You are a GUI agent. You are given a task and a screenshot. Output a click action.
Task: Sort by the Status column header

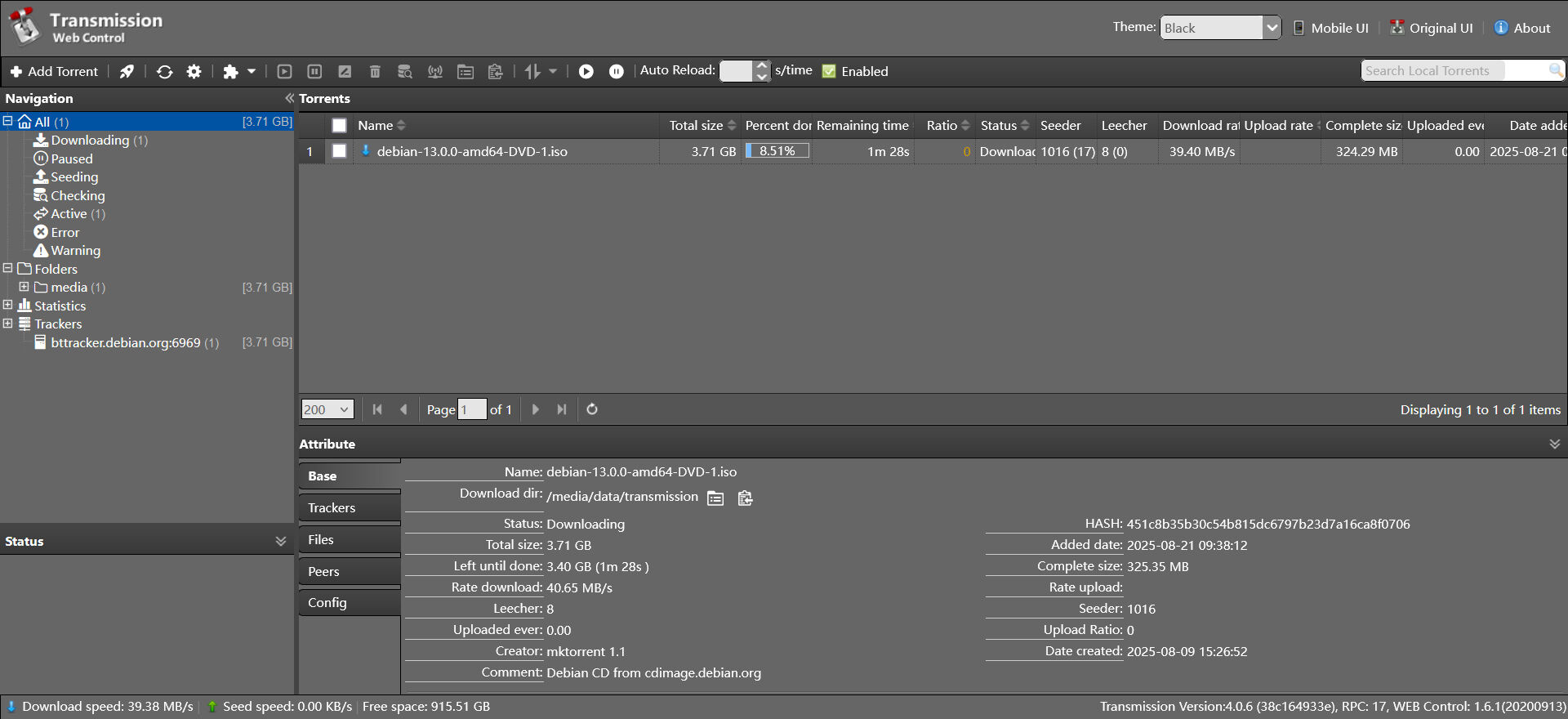coord(1004,125)
